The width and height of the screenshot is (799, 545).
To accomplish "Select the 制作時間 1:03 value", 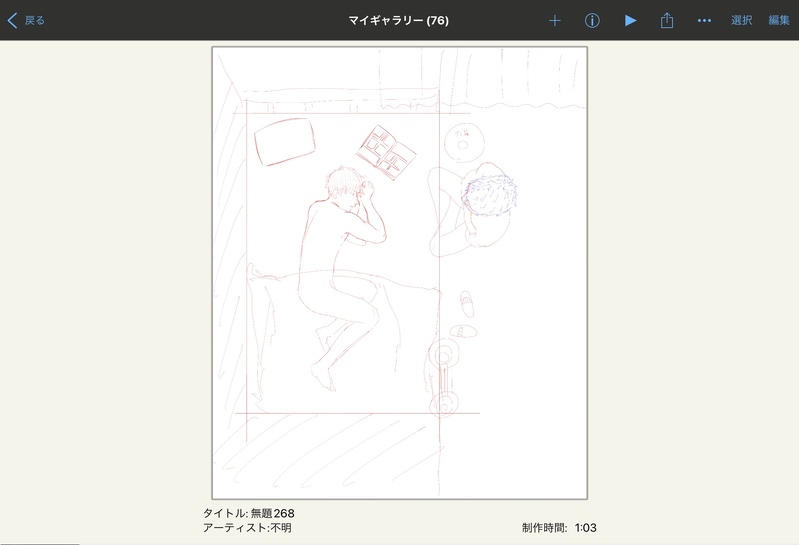I will tap(585, 528).
